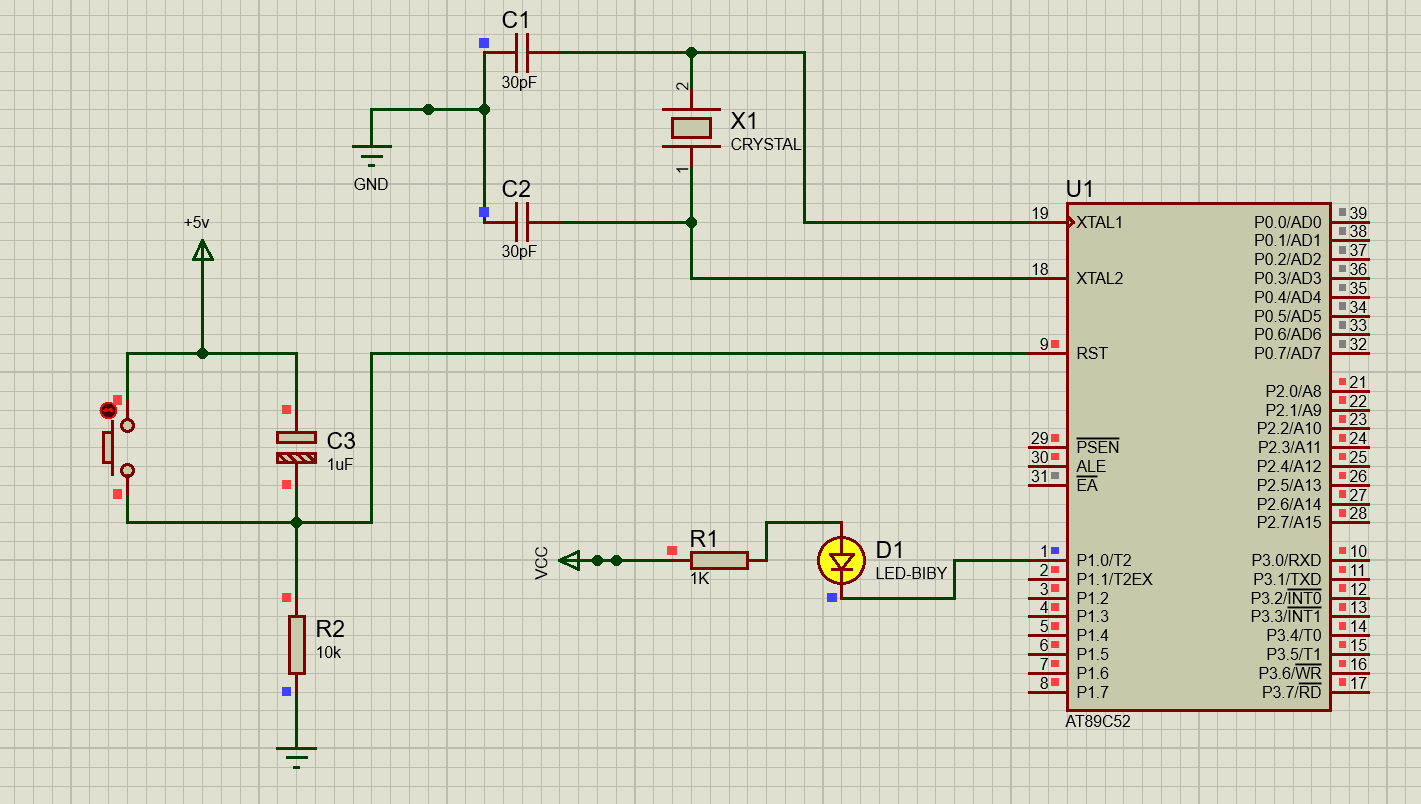Click the LED-BIBY value label

tap(911, 574)
